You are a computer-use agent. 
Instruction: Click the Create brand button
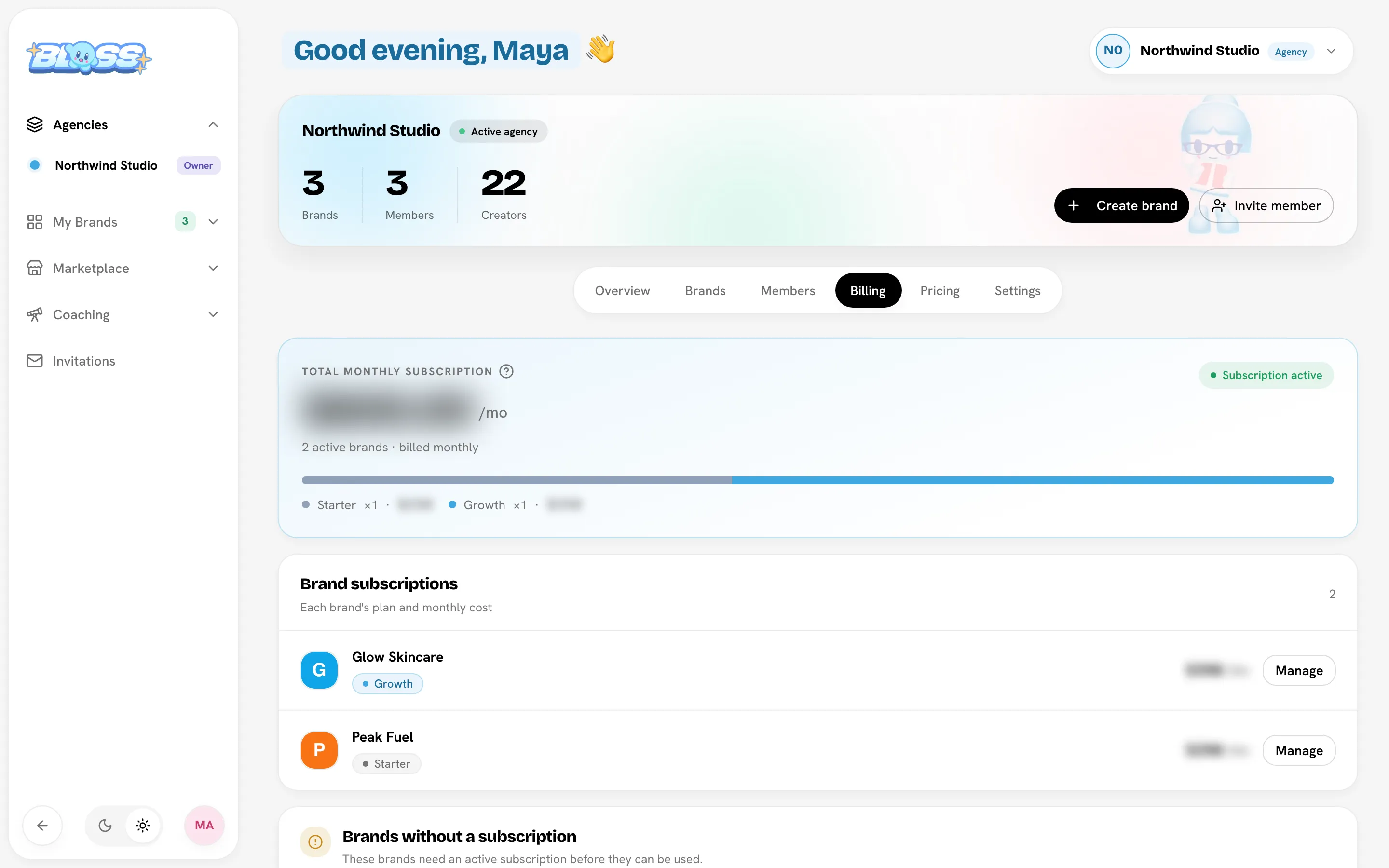[x=1121, y=205]
